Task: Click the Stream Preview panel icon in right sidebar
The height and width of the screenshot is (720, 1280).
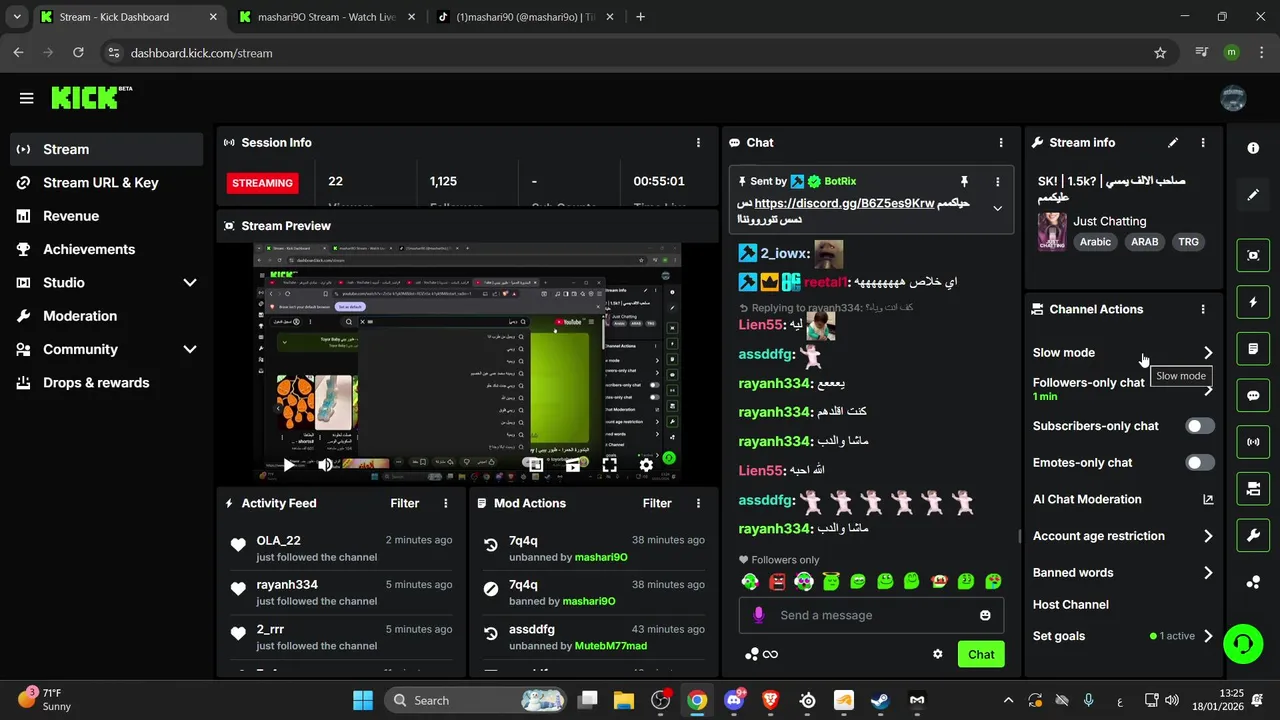Action: click(1253, 255)
